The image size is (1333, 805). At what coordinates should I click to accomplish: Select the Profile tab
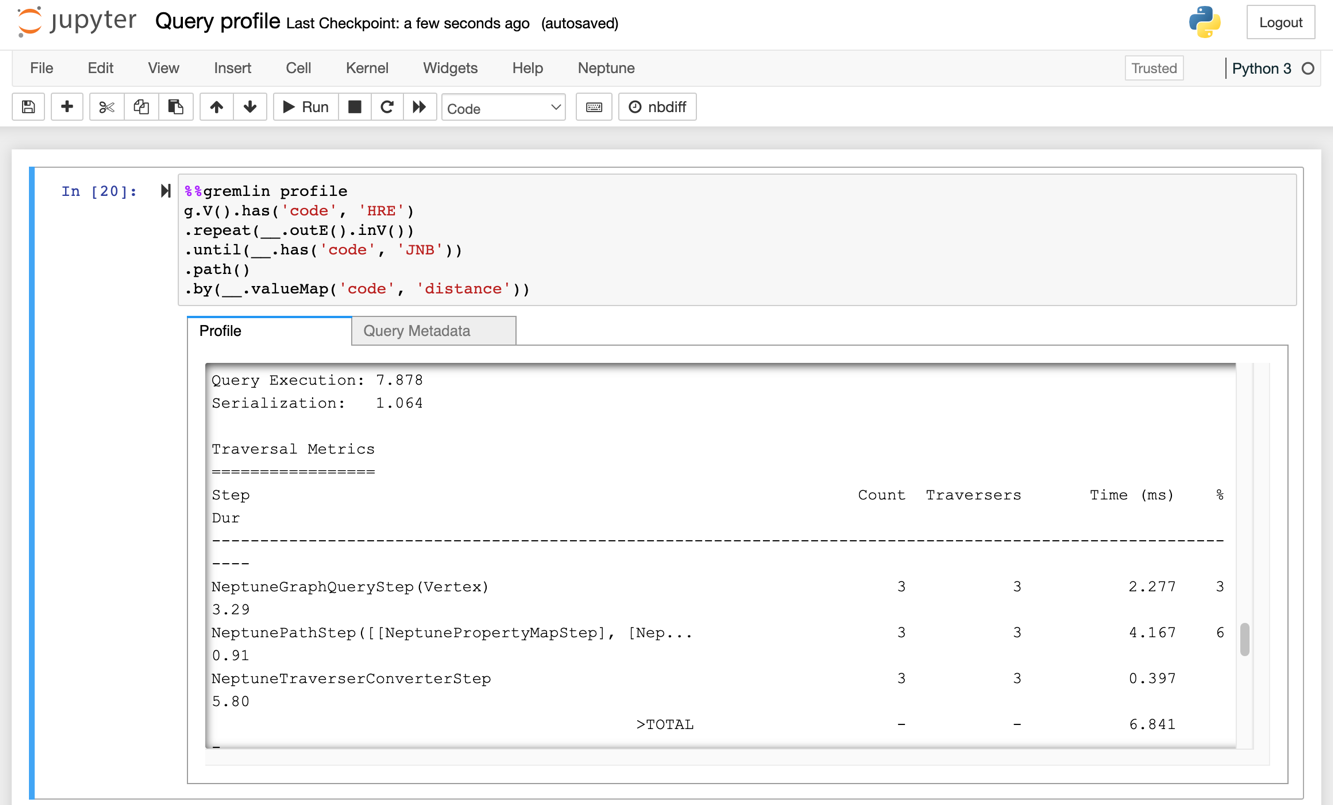coord(269,331)
